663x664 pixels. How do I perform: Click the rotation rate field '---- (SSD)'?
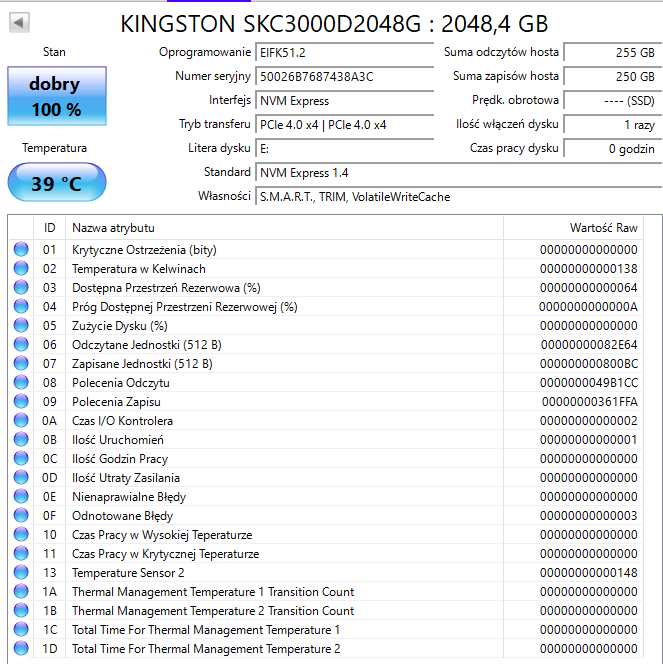pos(613,101)
